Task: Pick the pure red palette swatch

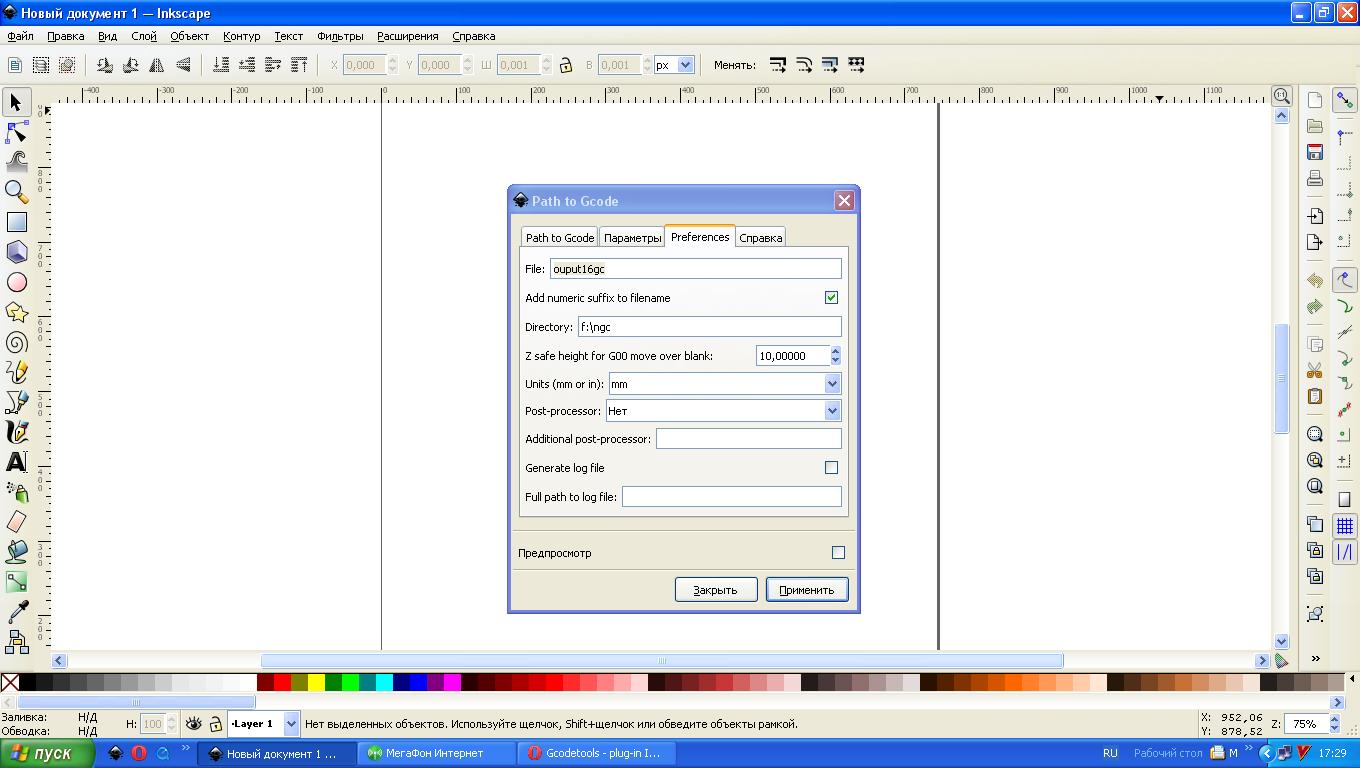Action: (x=283, y=683)
